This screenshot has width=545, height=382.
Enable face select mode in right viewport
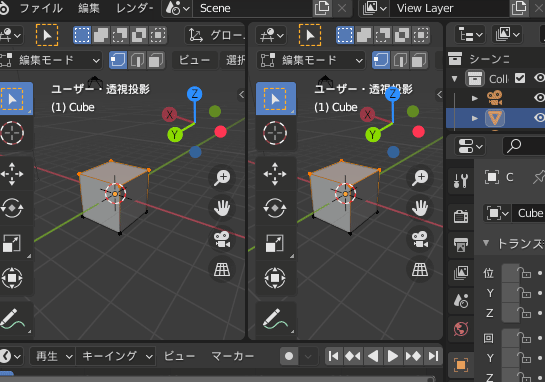click(418, 60)
